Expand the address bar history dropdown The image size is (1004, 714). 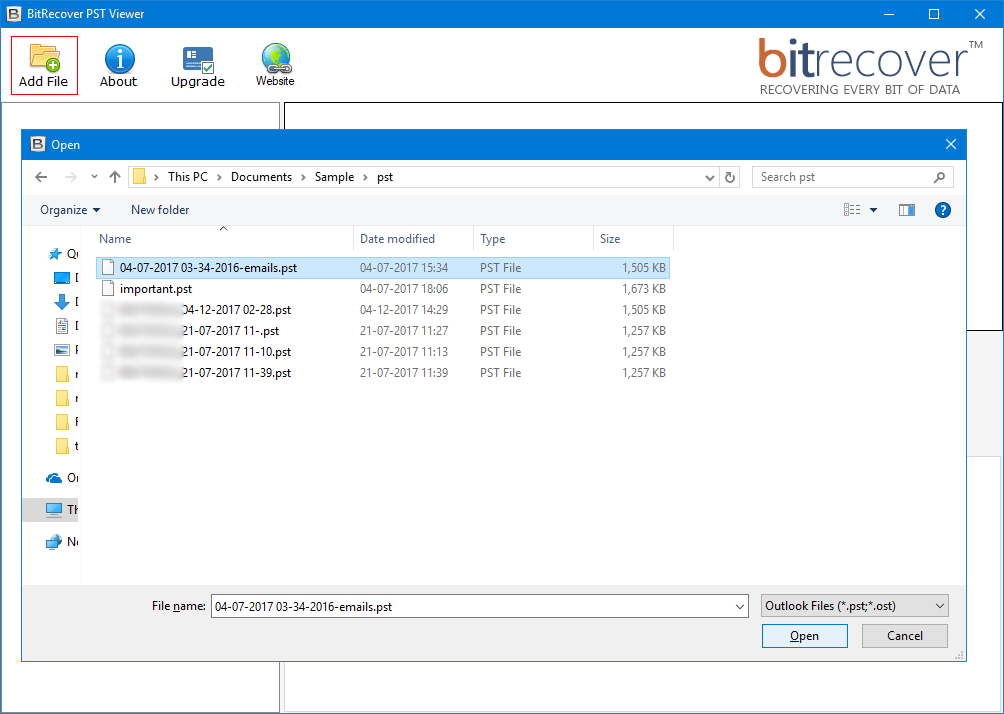(709, 177)
